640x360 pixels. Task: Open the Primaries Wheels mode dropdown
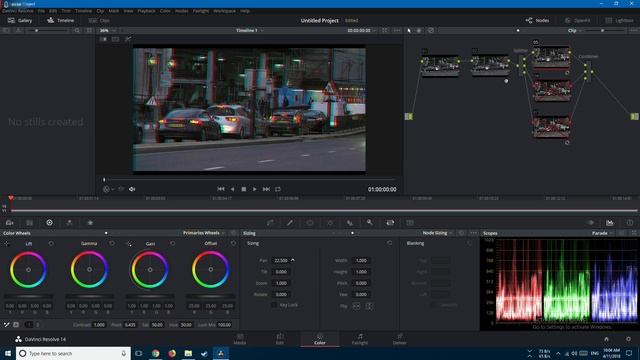204,233
